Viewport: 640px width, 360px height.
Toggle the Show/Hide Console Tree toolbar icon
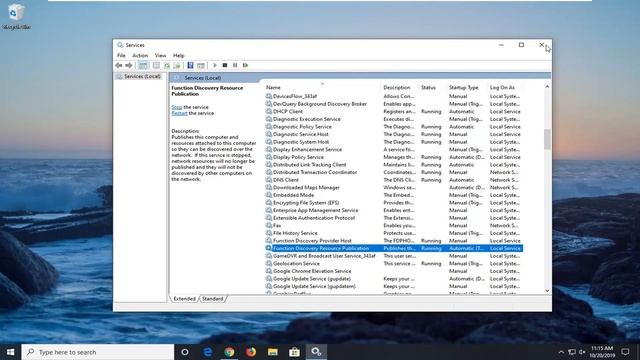pos(143,65)
